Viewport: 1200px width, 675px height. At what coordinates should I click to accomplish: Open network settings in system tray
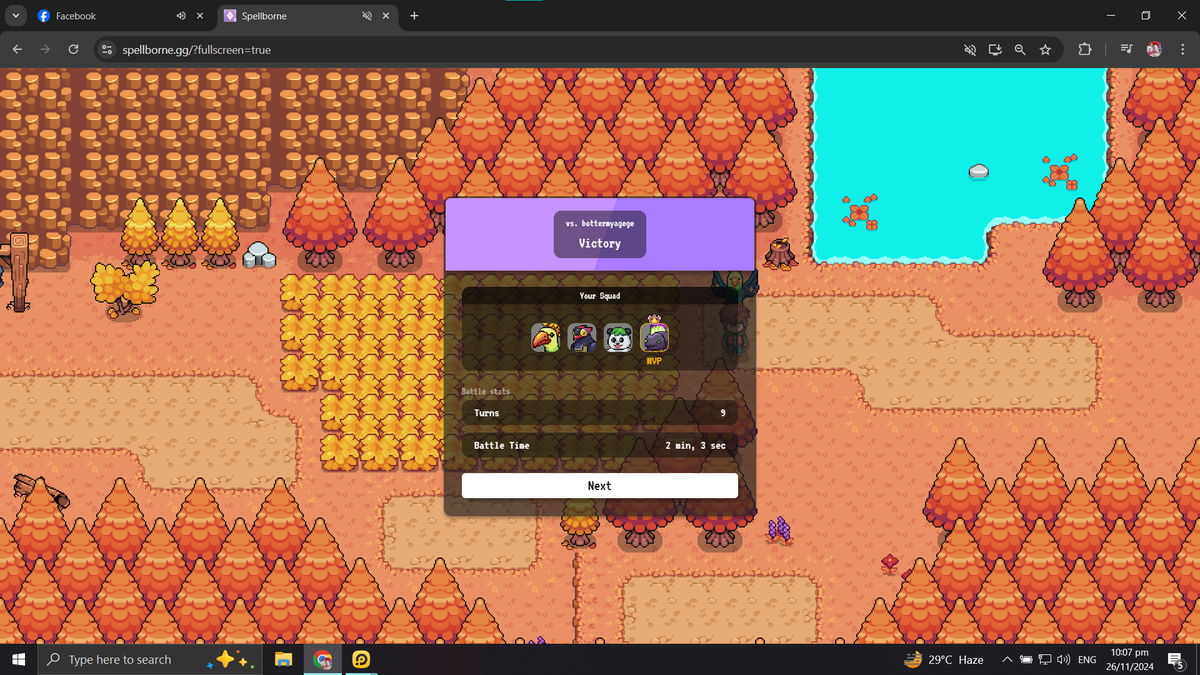pyautogui.click(x=1045, y=659)
